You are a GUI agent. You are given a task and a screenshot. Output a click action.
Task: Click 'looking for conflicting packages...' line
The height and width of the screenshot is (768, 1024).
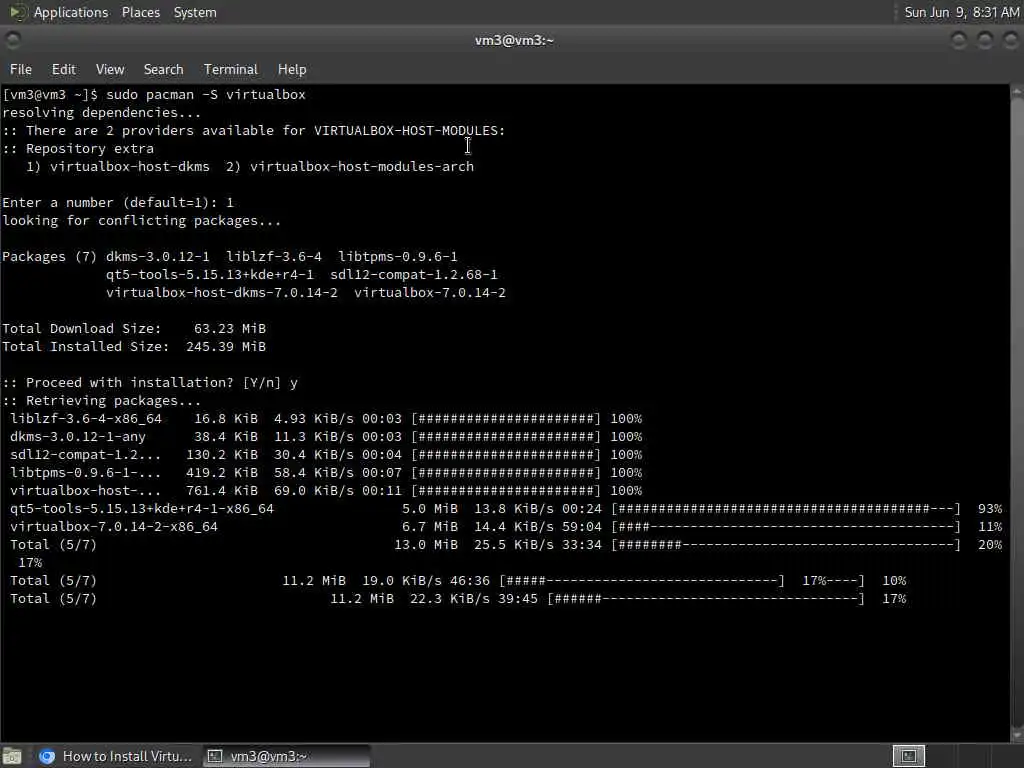click(x=142, y=221)
